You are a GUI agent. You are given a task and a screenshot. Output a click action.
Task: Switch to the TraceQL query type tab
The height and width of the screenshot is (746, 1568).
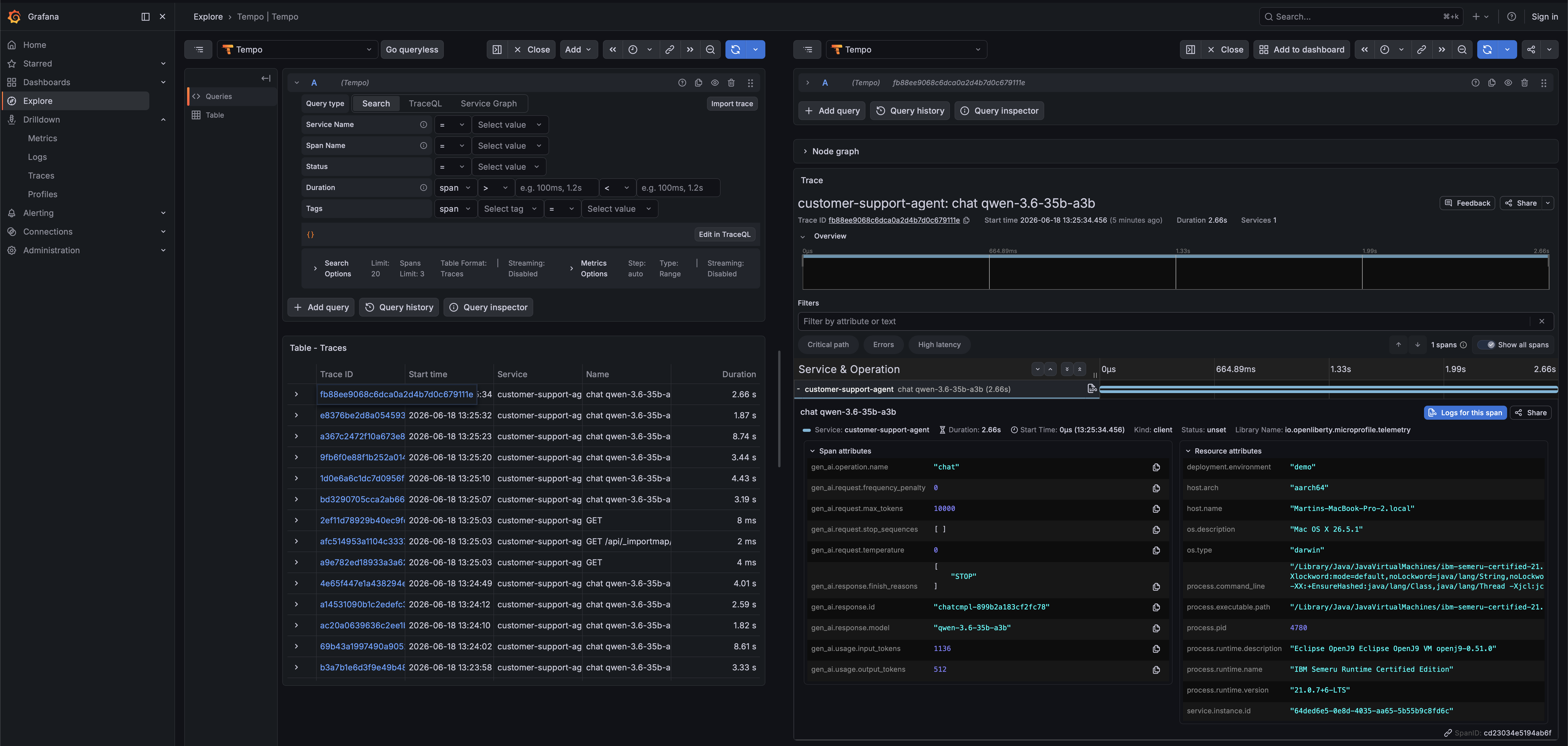[425, 104]
